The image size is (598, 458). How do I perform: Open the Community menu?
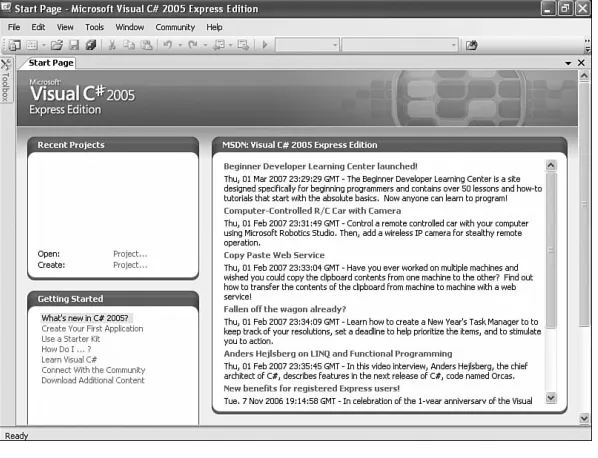(x=175, y=27)
